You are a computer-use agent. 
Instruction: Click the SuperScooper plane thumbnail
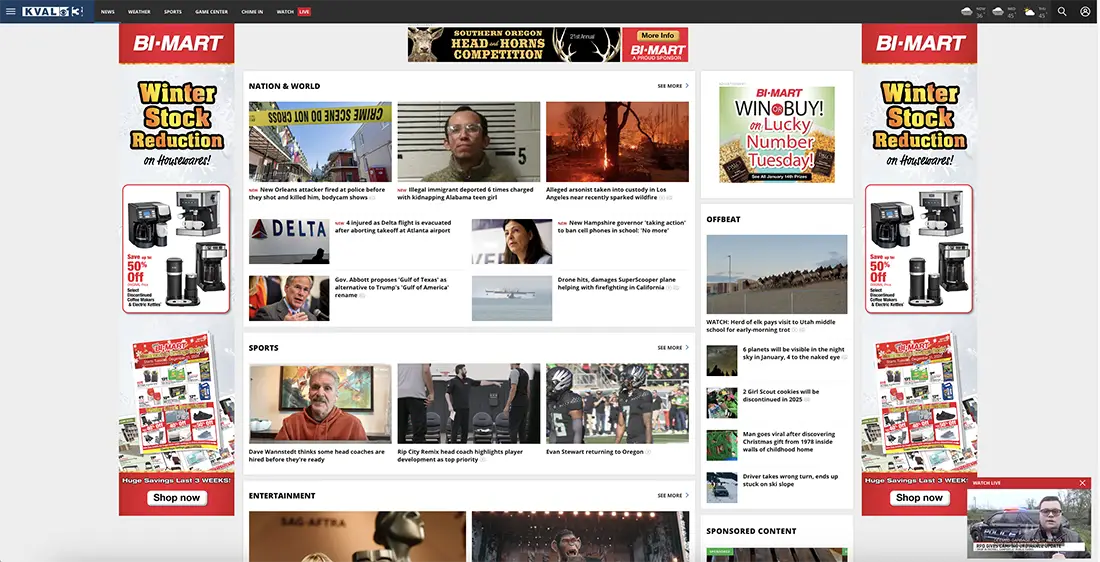pos(512,298)
